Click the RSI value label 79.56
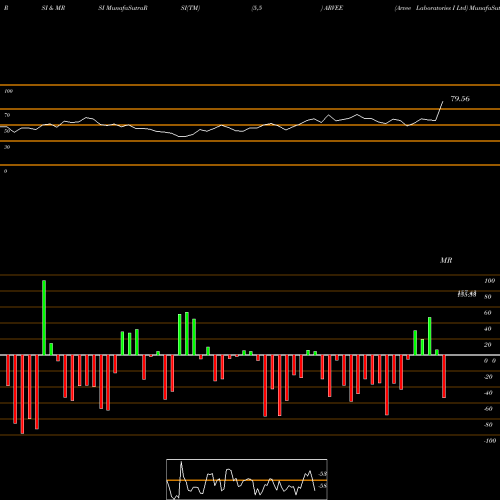The height and width of the screenshot is (500, 500). point(460,99)
